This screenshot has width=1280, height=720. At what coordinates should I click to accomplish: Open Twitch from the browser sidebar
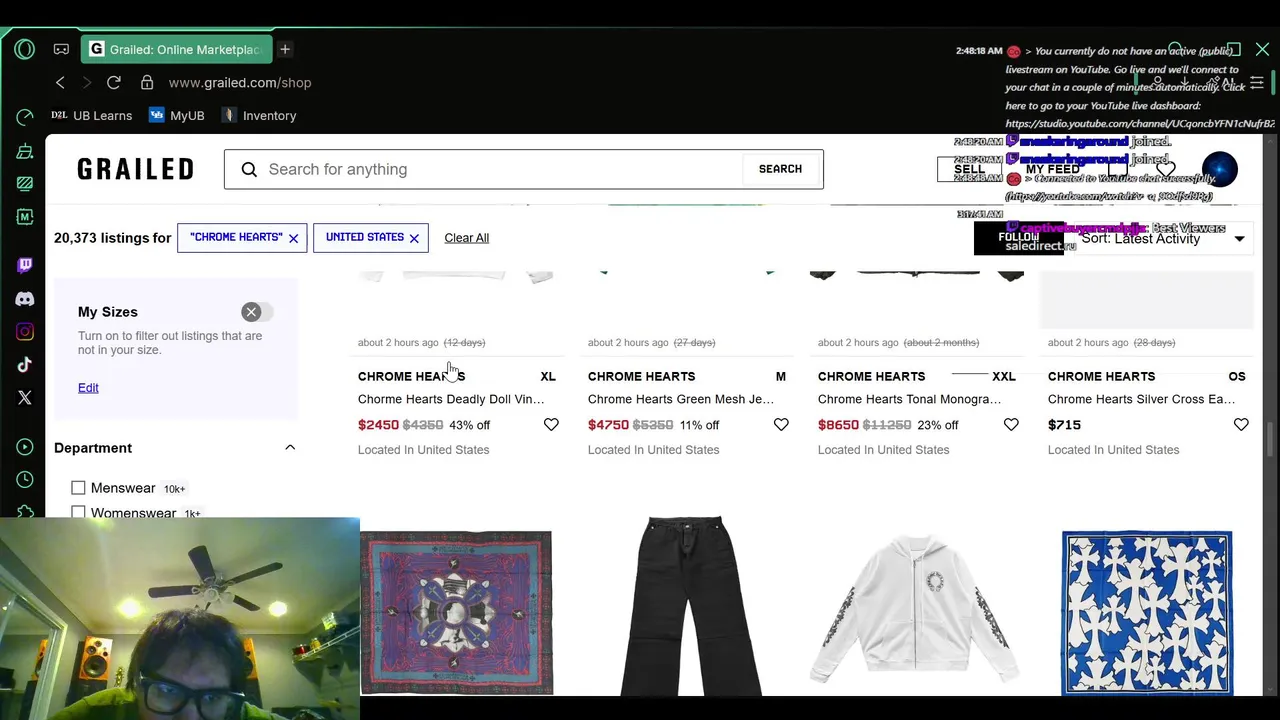(25, 265)
